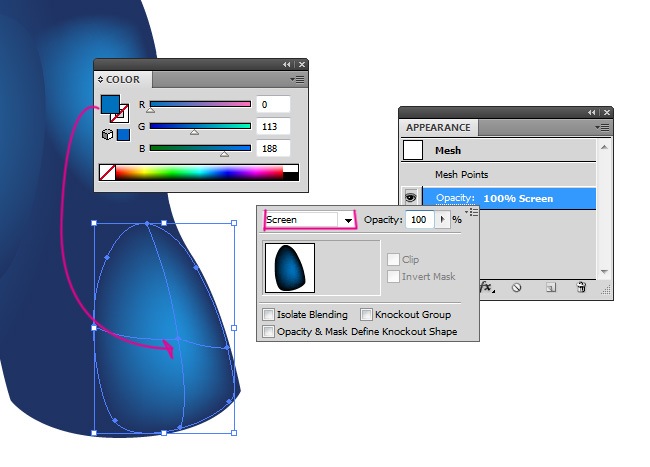The image size is (650, 467).
Task: Collapse the Color panel using double arrows
Action: 287,63
